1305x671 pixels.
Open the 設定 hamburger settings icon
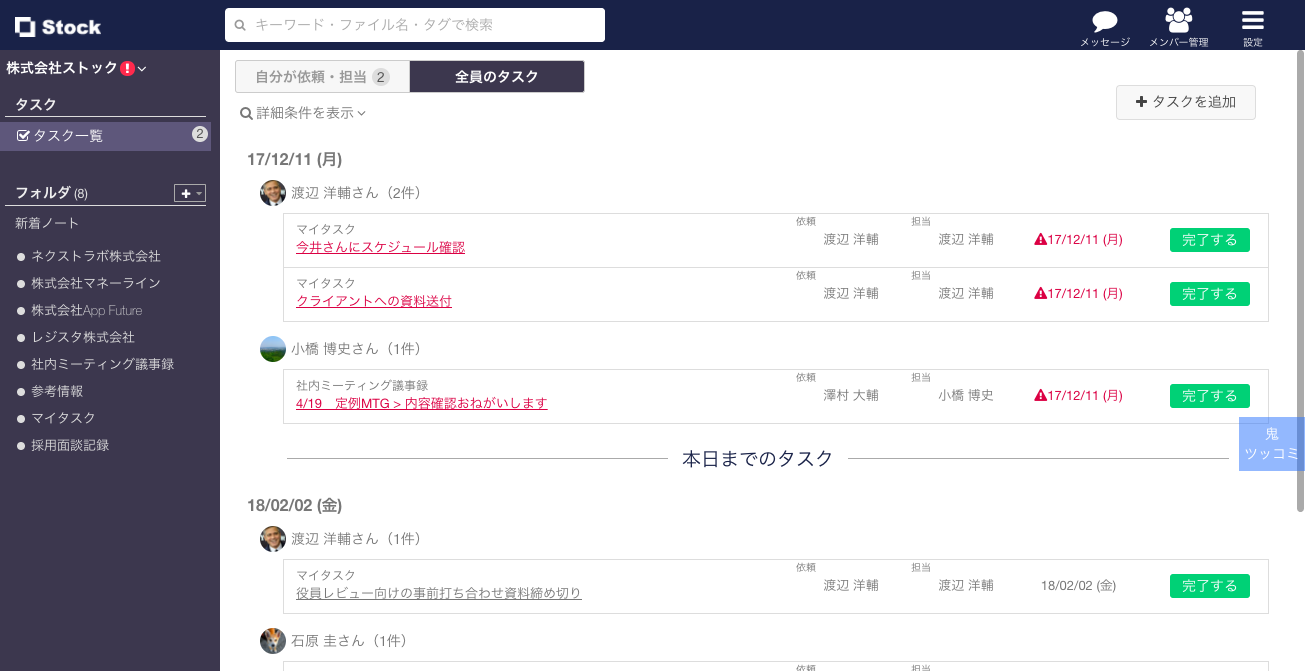1252,20
